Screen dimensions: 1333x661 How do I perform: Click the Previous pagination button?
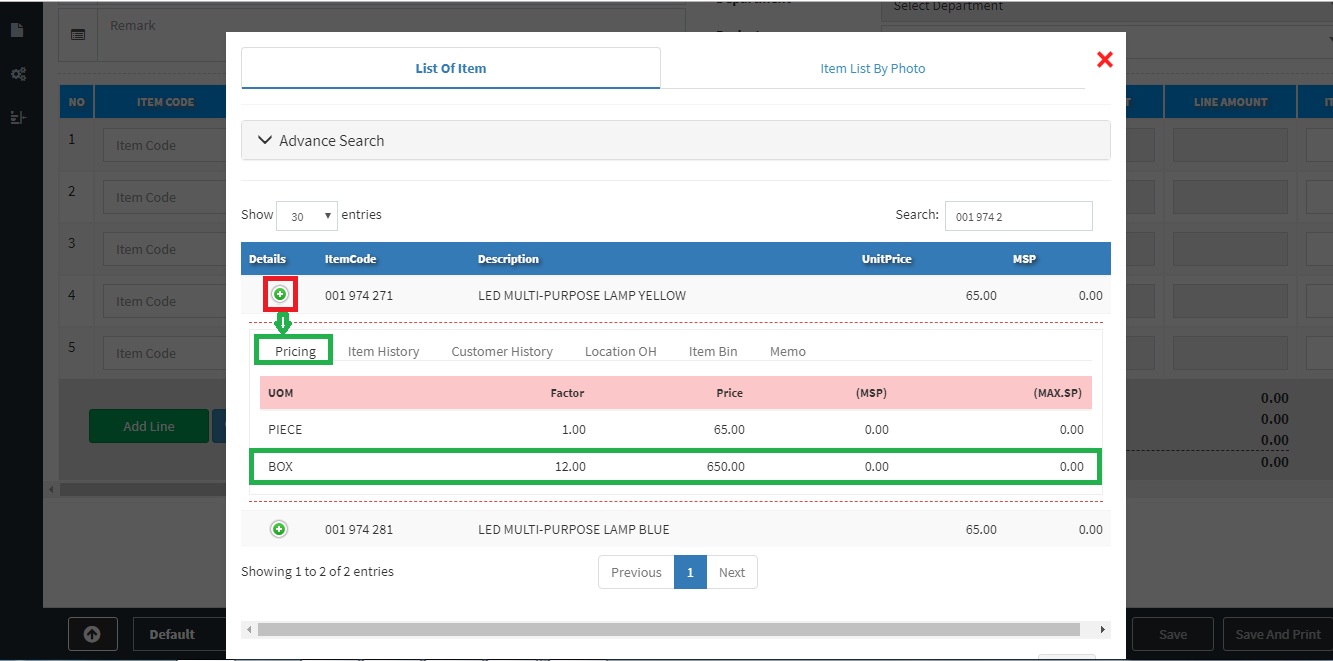pos(636,573)
